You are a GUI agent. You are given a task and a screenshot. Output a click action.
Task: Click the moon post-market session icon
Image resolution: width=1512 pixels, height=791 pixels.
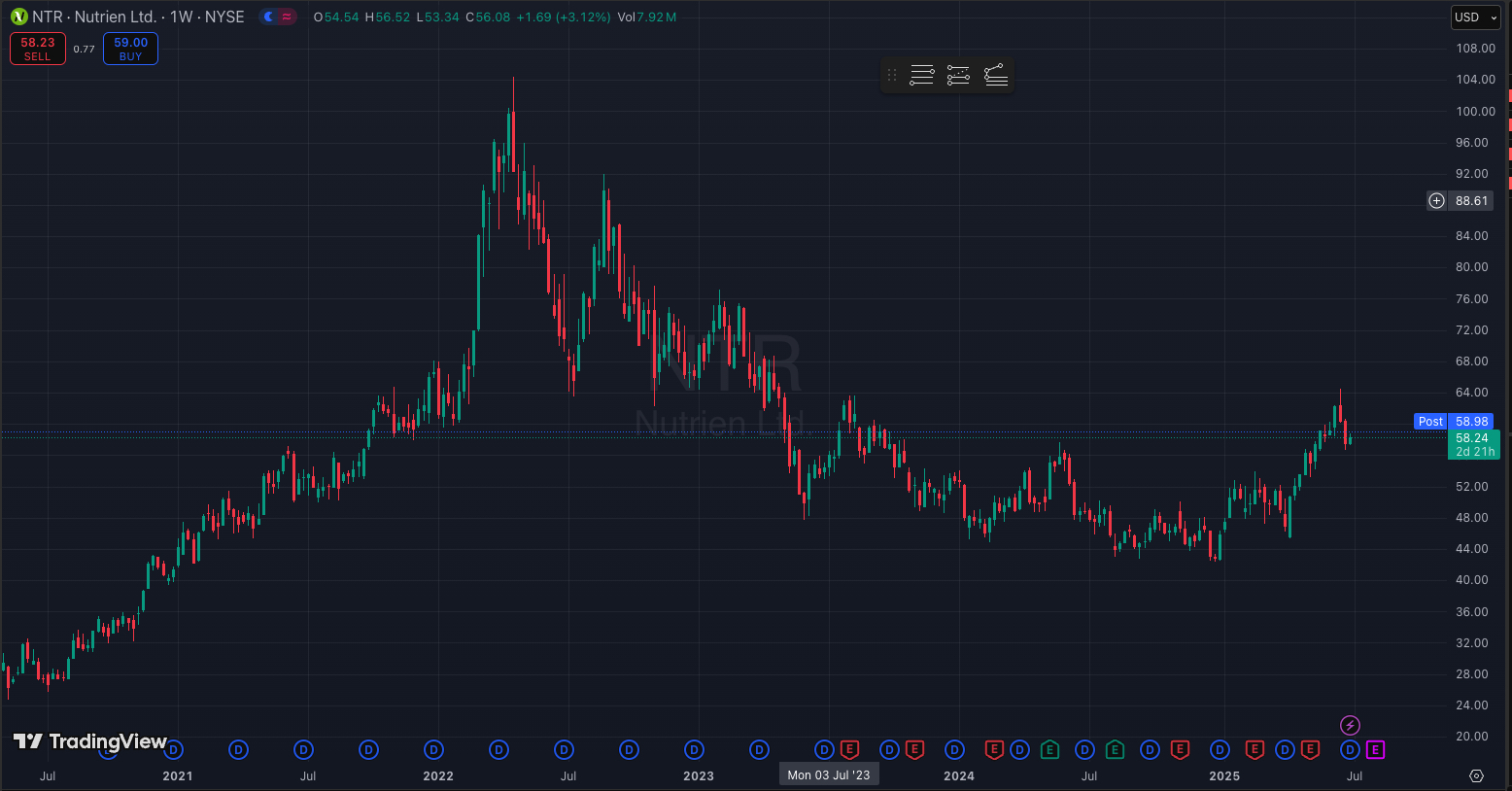pos(268,17)
